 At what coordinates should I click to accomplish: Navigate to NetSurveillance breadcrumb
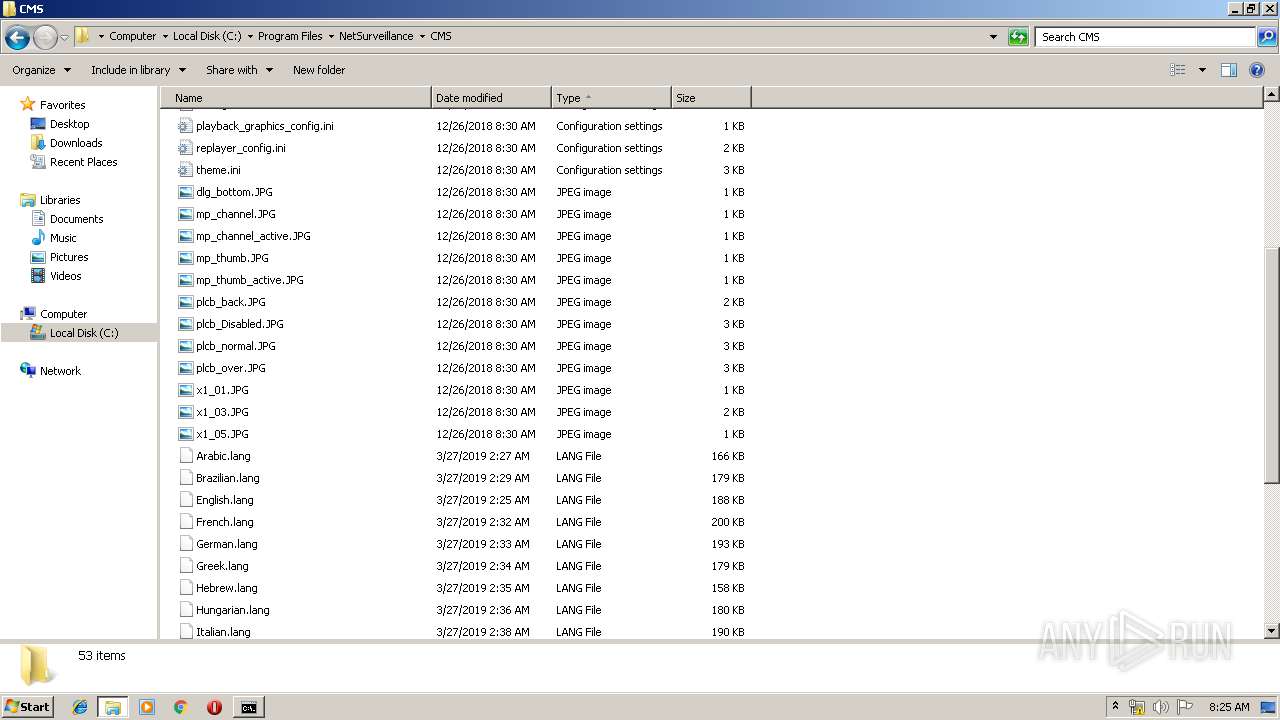(x=376, y=36)
